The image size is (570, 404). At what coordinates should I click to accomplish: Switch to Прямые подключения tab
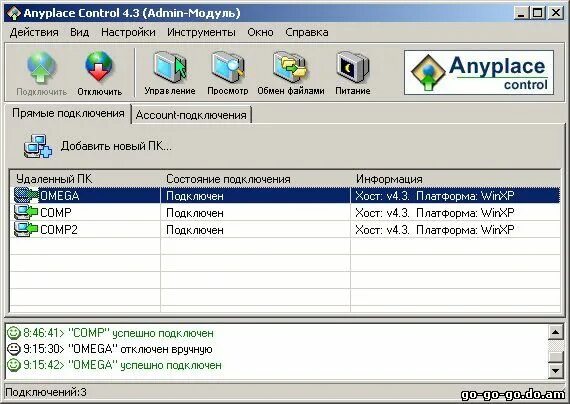click(68, 113)
